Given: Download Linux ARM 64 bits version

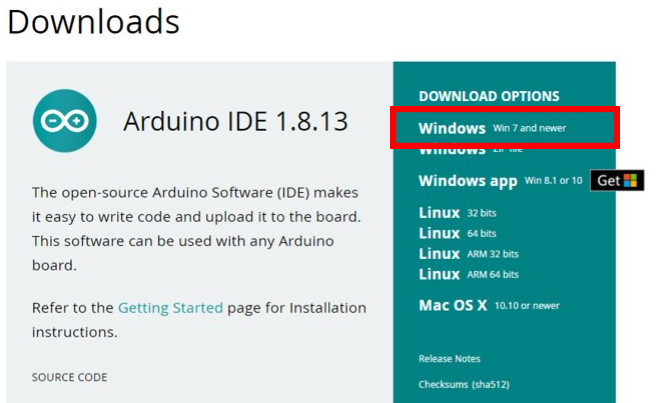Looking at the screenshot, I should click(x=468, y=274).
